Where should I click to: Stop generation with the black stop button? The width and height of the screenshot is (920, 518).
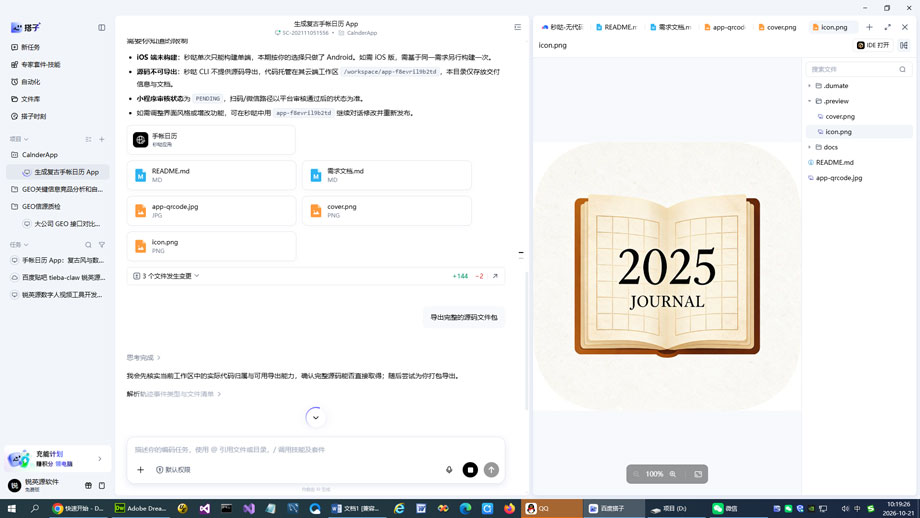click(x=470, y=469)
